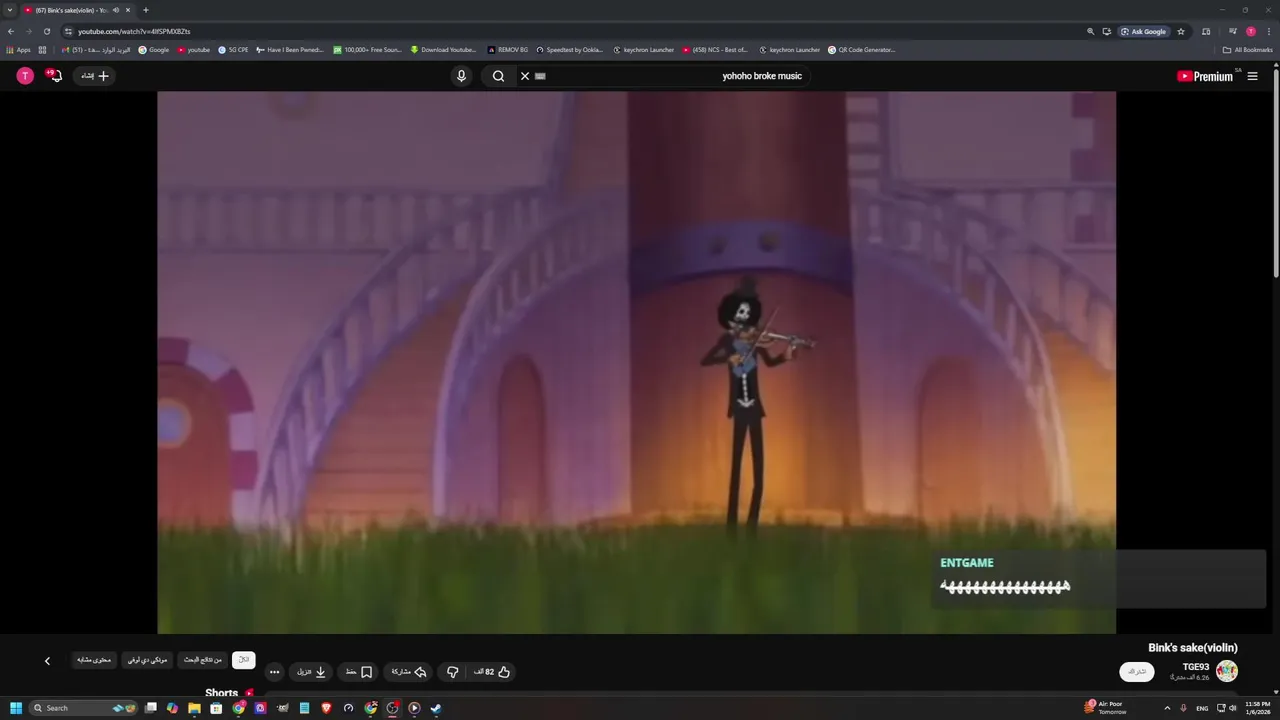This screenshot has height=720, width=1280.
Task: Open site information icon in address bar
Action: [67, 31]
